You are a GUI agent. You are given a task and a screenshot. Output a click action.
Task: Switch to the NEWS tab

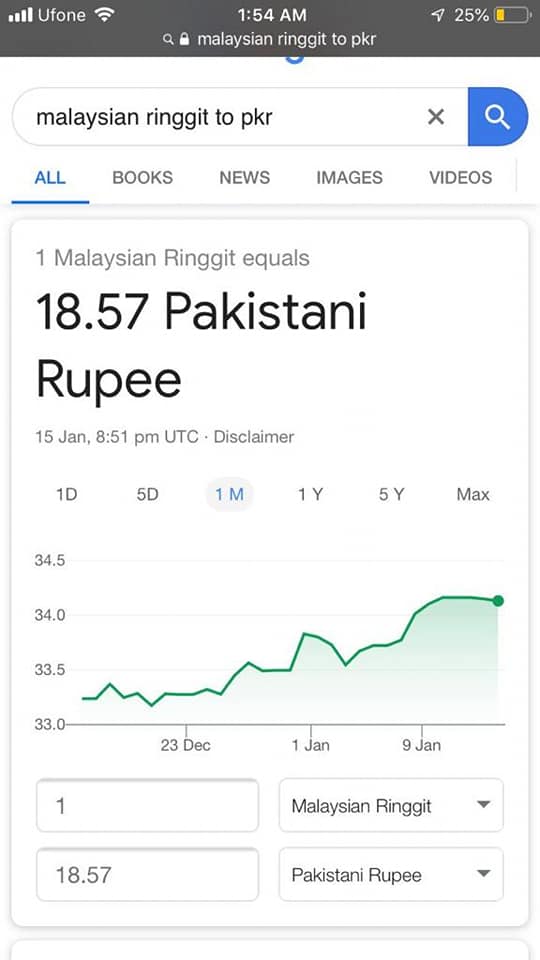point(245,178)
